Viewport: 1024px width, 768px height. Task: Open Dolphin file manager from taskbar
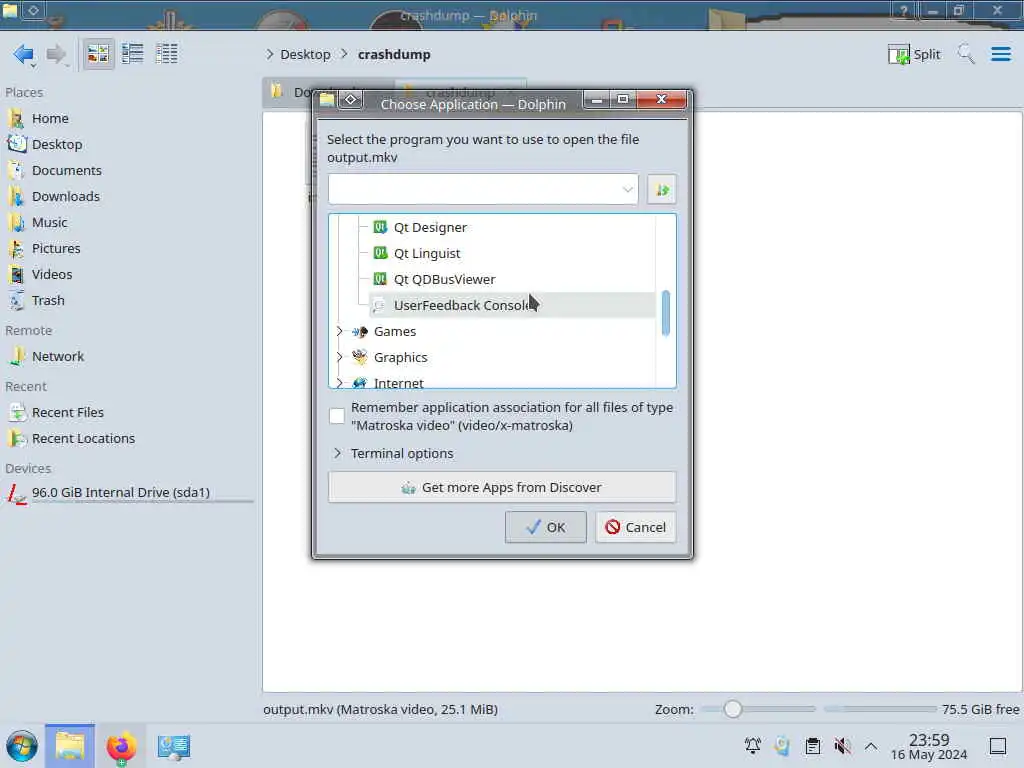tap(70, 746)
